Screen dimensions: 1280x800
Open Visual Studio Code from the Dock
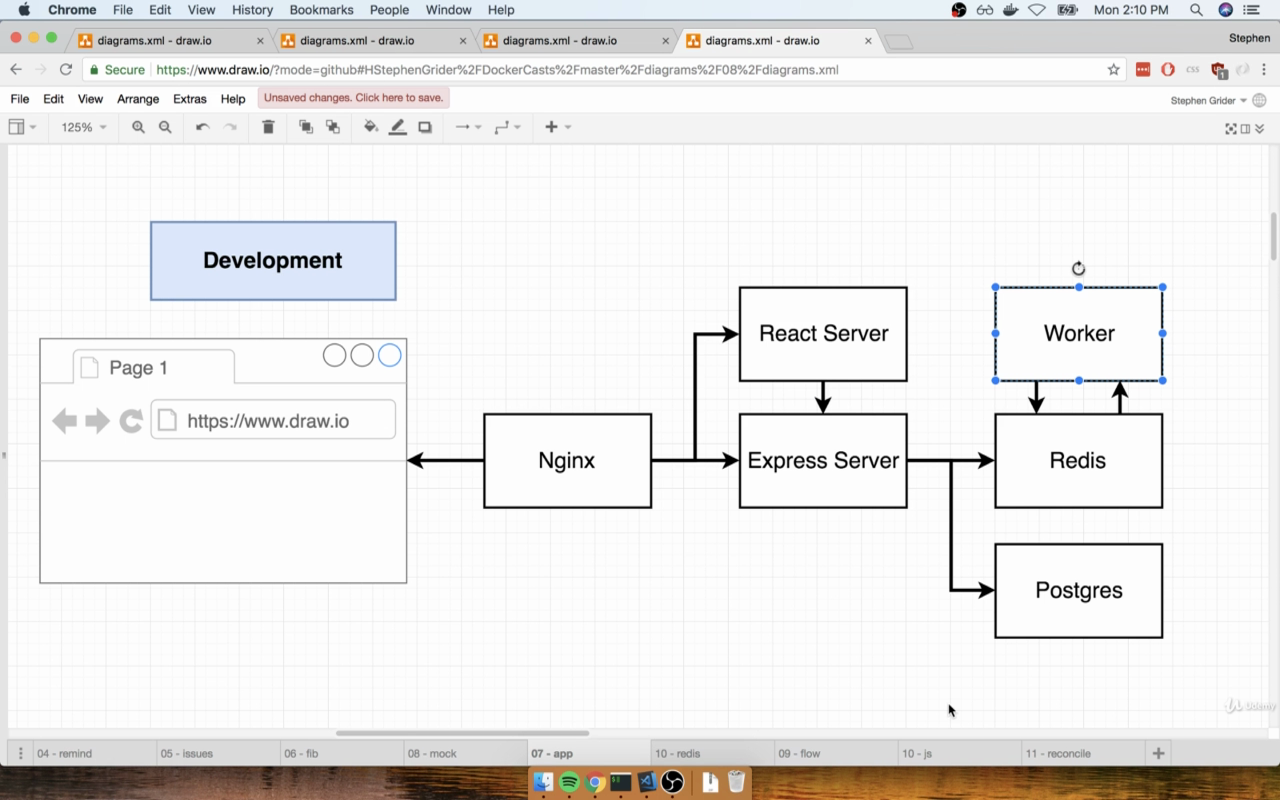click(x=646, y=782)
